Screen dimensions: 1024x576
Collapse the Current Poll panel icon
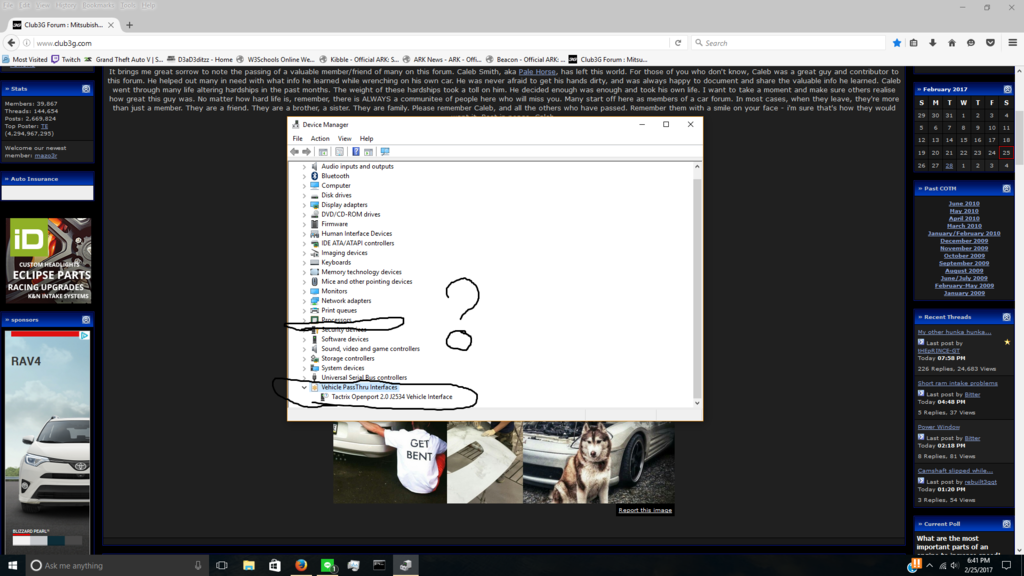(1006, 524)
